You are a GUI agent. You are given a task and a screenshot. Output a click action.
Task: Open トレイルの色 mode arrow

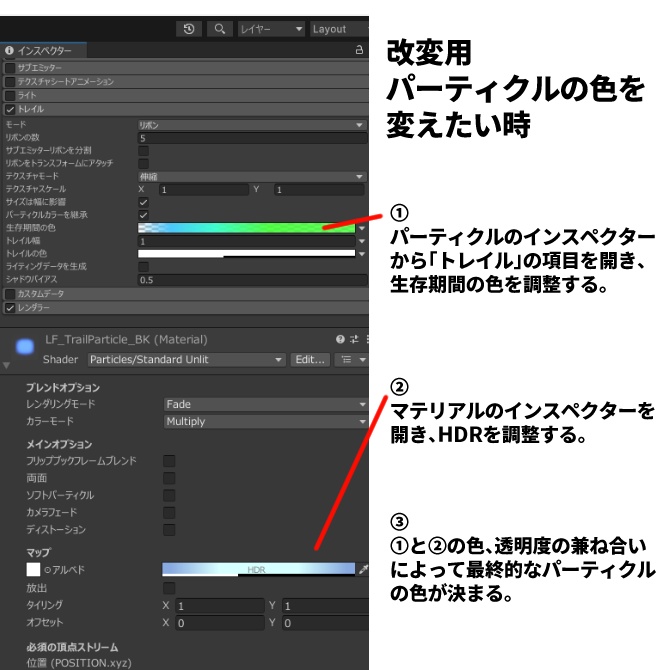[362, 254]
